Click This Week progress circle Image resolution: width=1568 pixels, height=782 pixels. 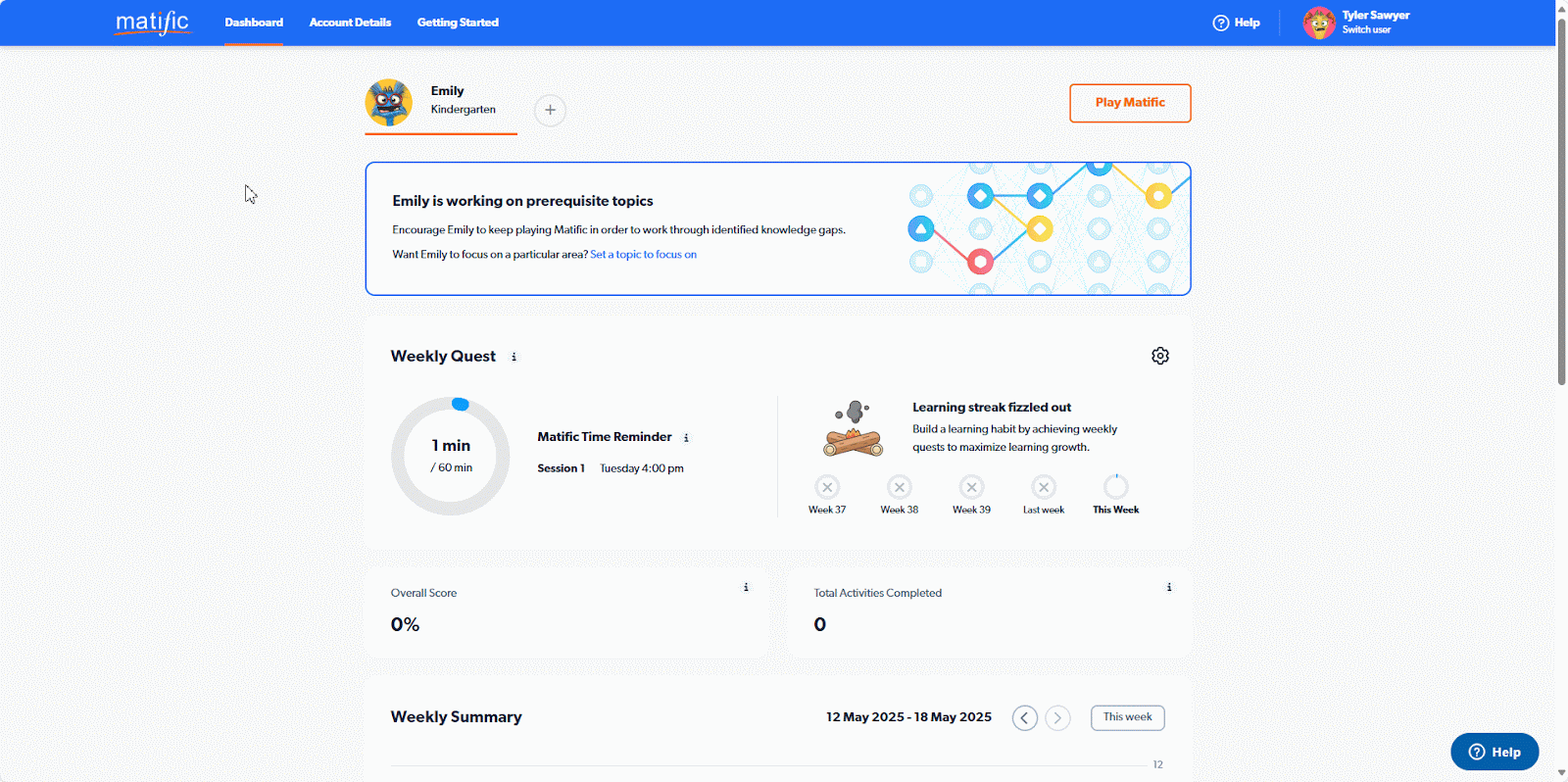(x=1116, y=487)
